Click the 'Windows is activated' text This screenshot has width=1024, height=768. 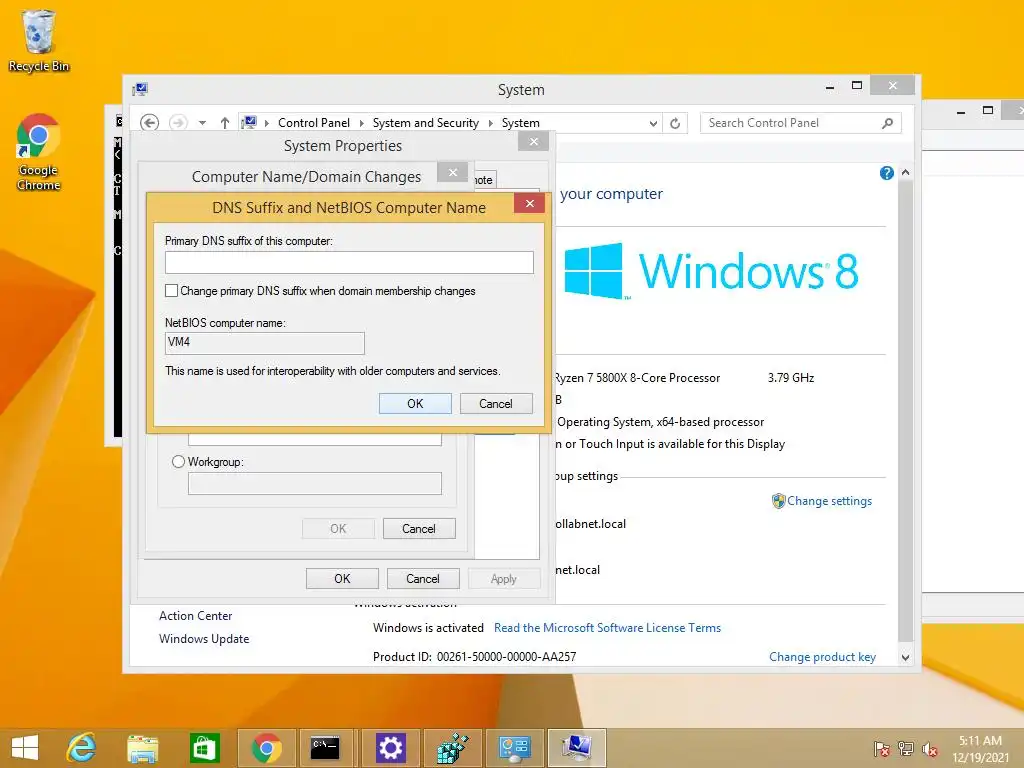pos(428,628)
